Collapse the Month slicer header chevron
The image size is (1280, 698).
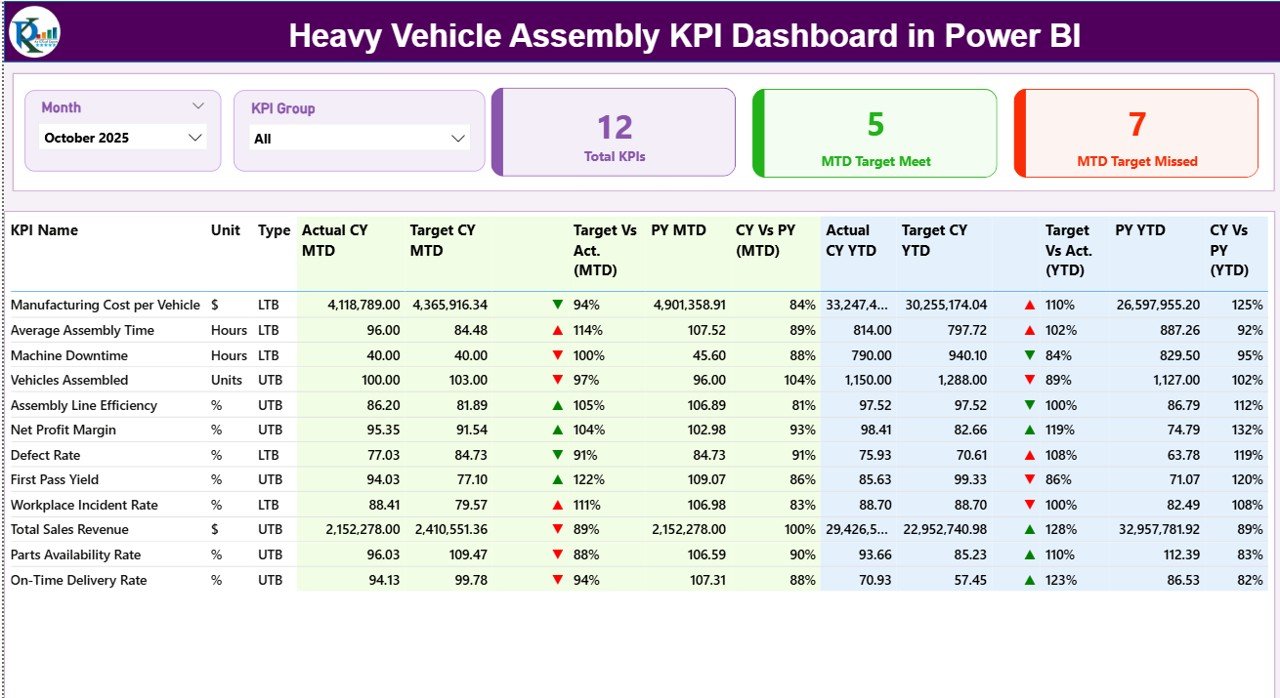[x=198, y=104]
